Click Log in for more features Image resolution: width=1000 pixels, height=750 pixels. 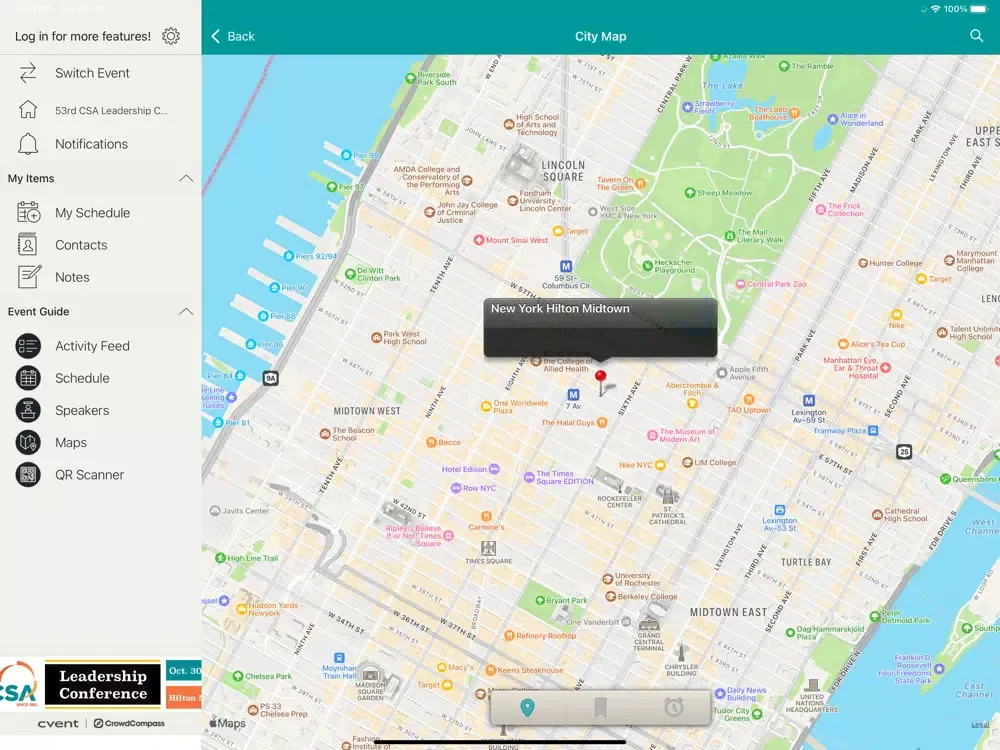coord(83,36)
